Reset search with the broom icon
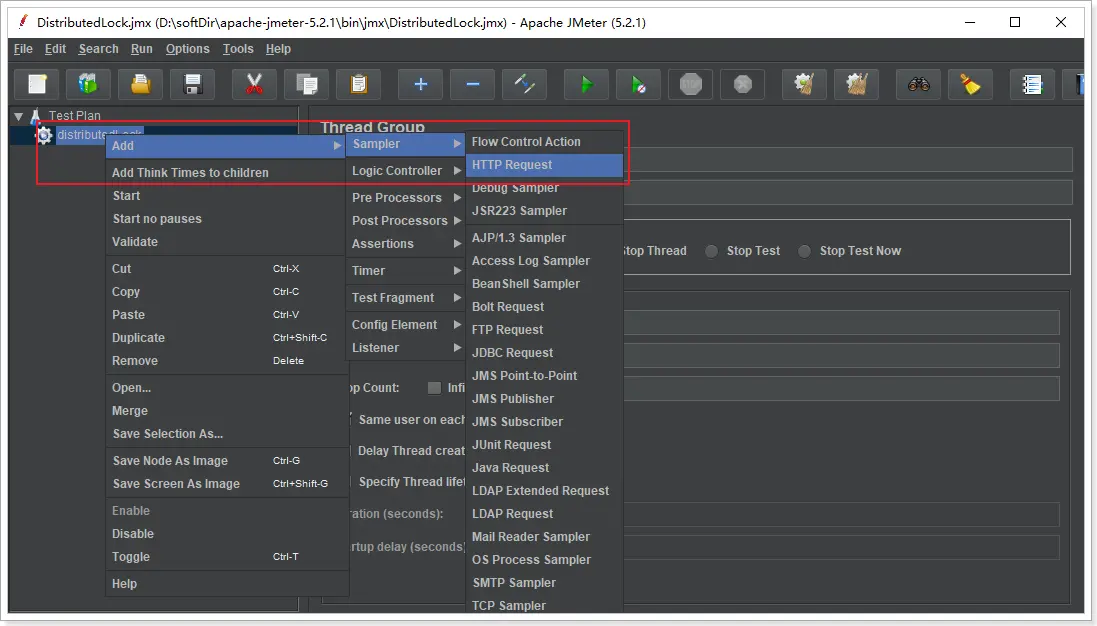1097x626 pixels. tap(970, 85)
